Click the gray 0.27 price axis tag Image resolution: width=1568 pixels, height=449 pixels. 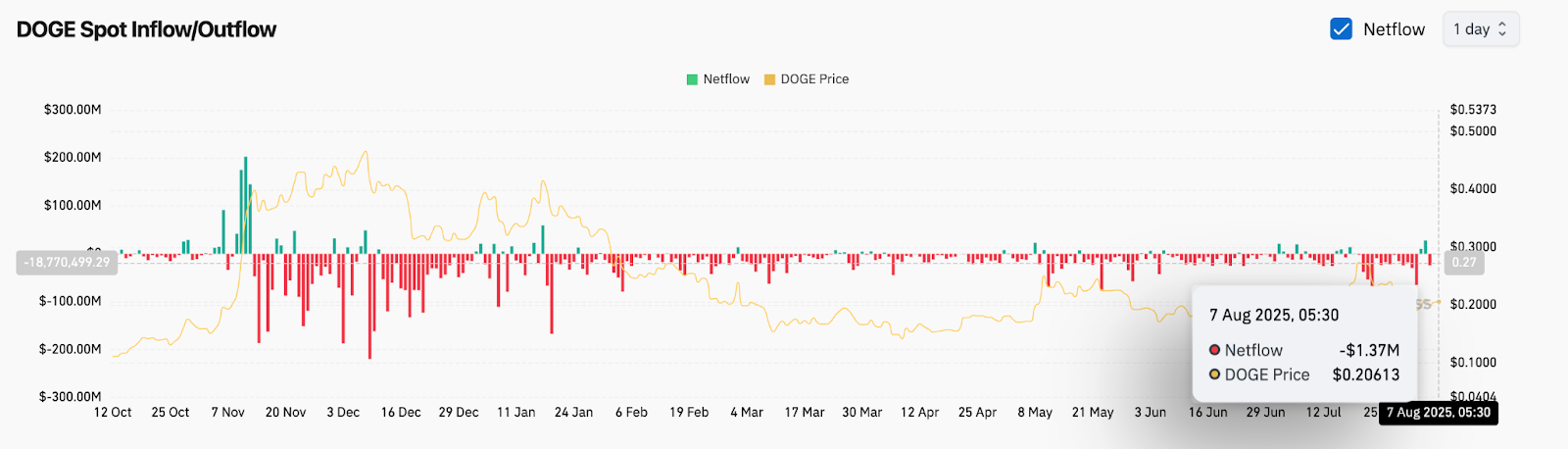pos(1463,263)
